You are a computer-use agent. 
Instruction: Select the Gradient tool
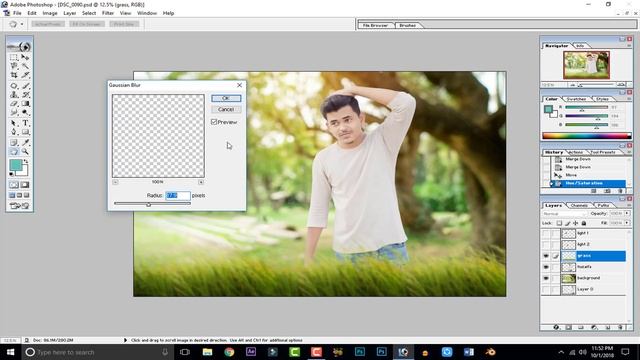click(x=25, y=103)
